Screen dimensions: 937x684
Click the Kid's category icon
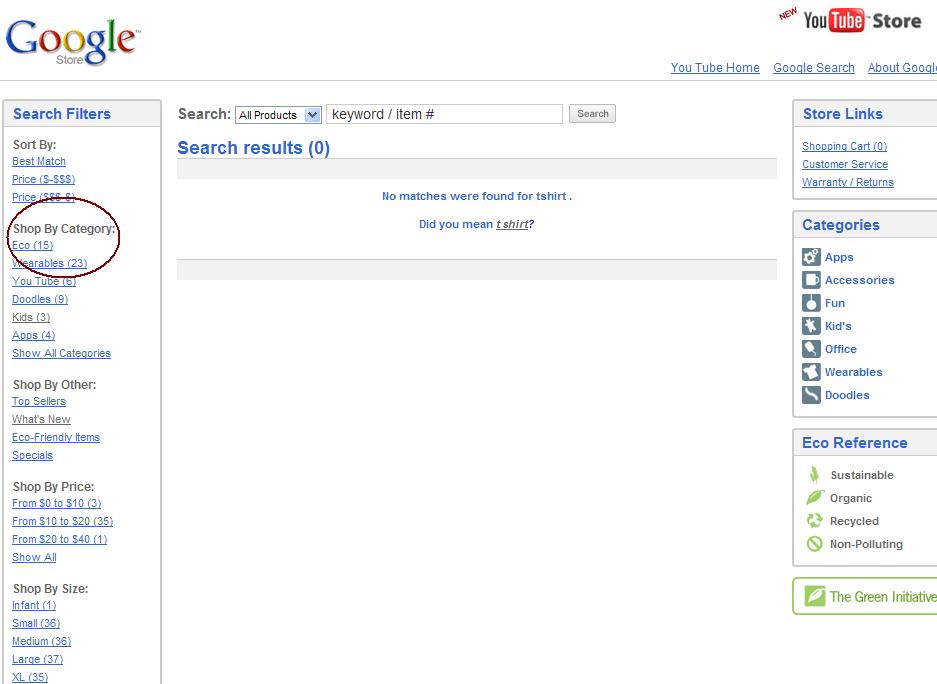pos(811,326)
